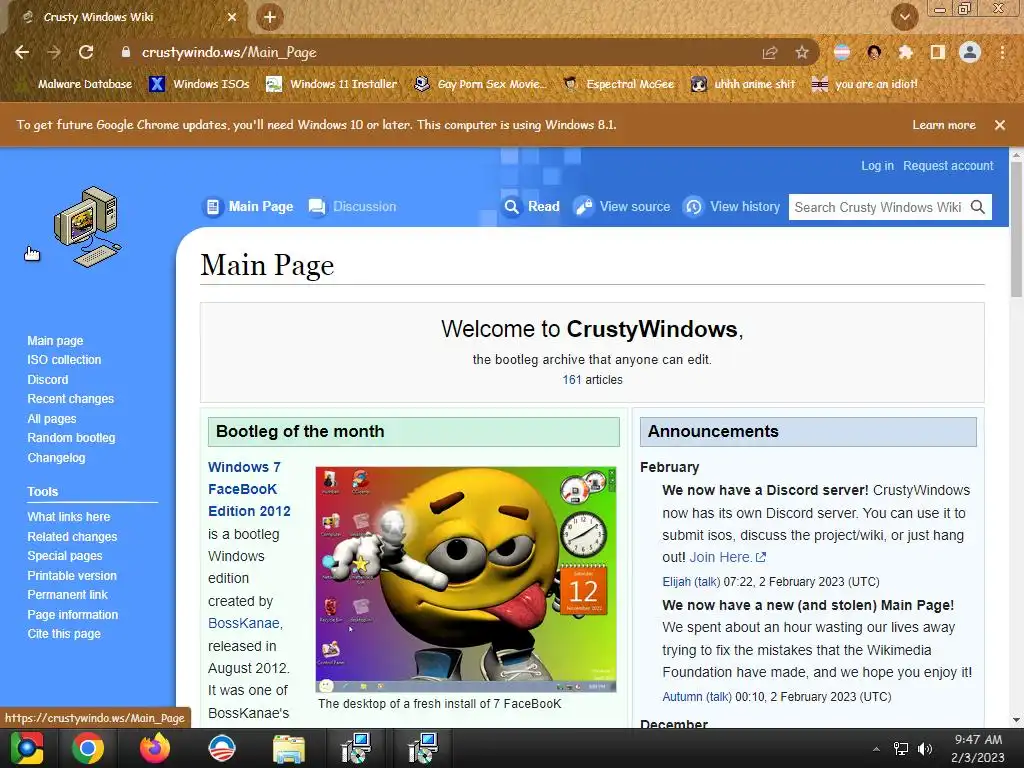Click the page vertical scrollbar thumb
This screenshot has height=768, width=1024.
[x=1016, y=229]
